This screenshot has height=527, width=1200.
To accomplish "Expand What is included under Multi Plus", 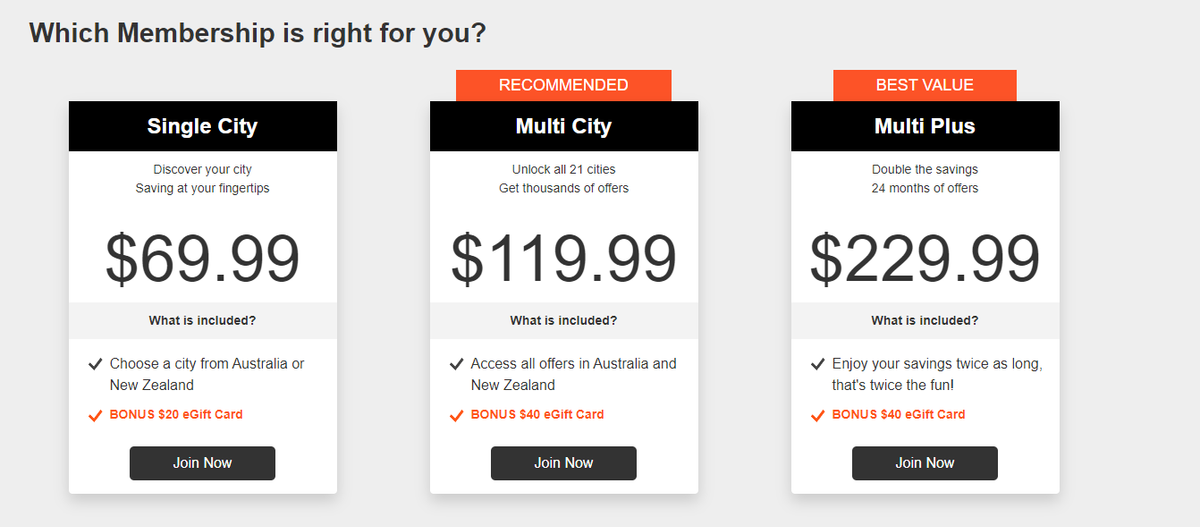I will [x=925, y=321].
